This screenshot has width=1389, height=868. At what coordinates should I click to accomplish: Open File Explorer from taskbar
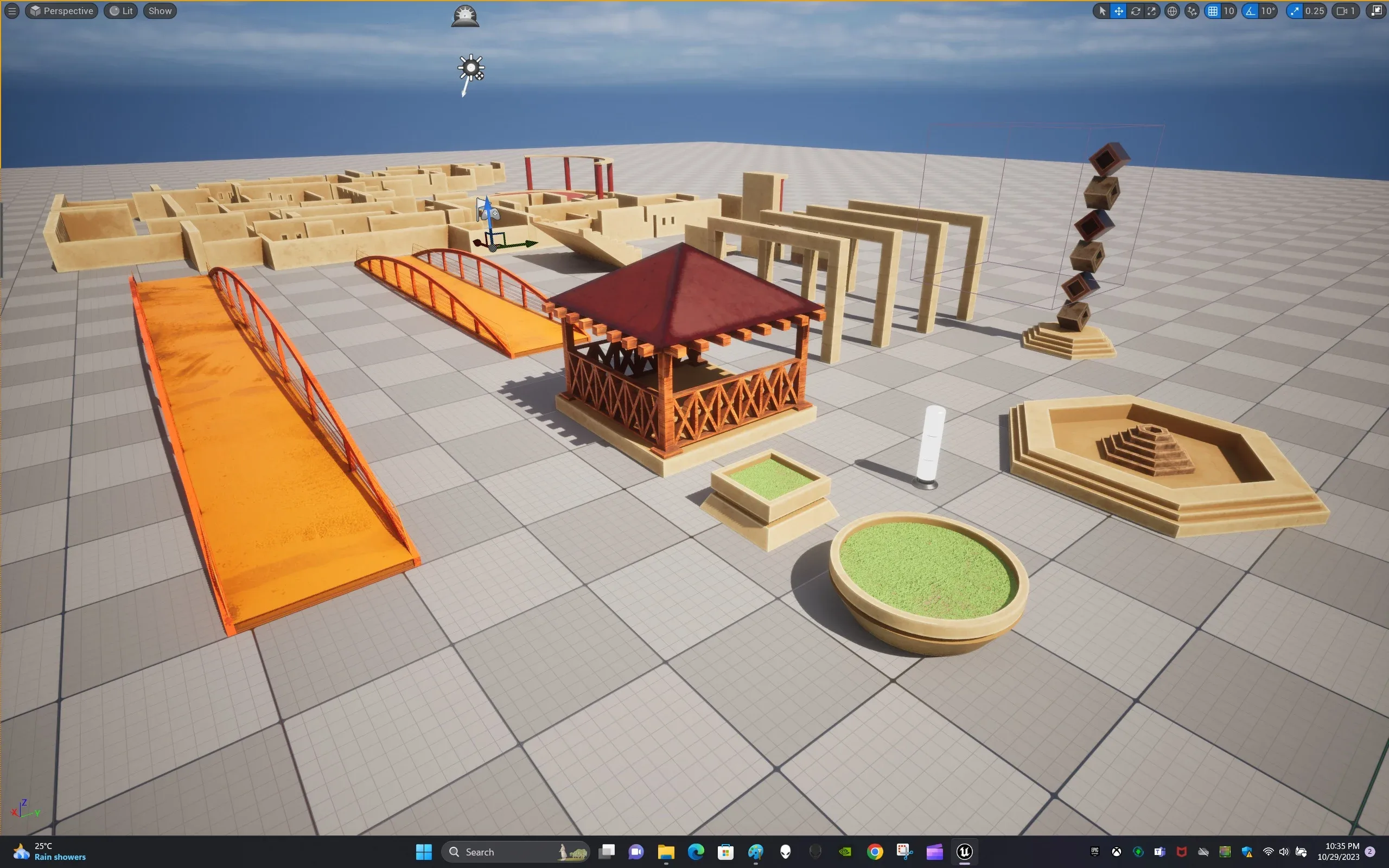666,852
